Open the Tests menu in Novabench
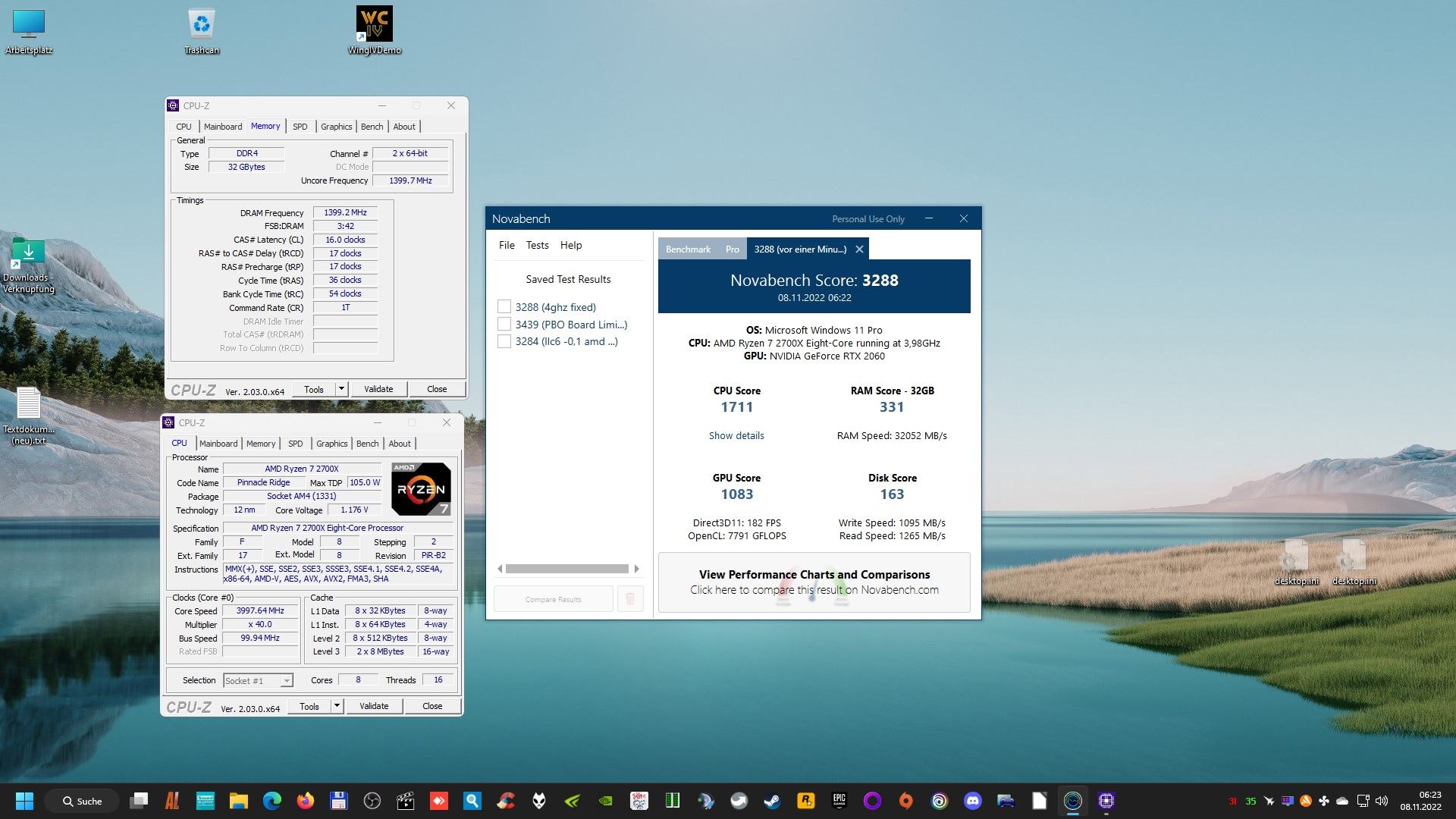The width and height of the screenshot is (1456, 819). click(537, 245)
